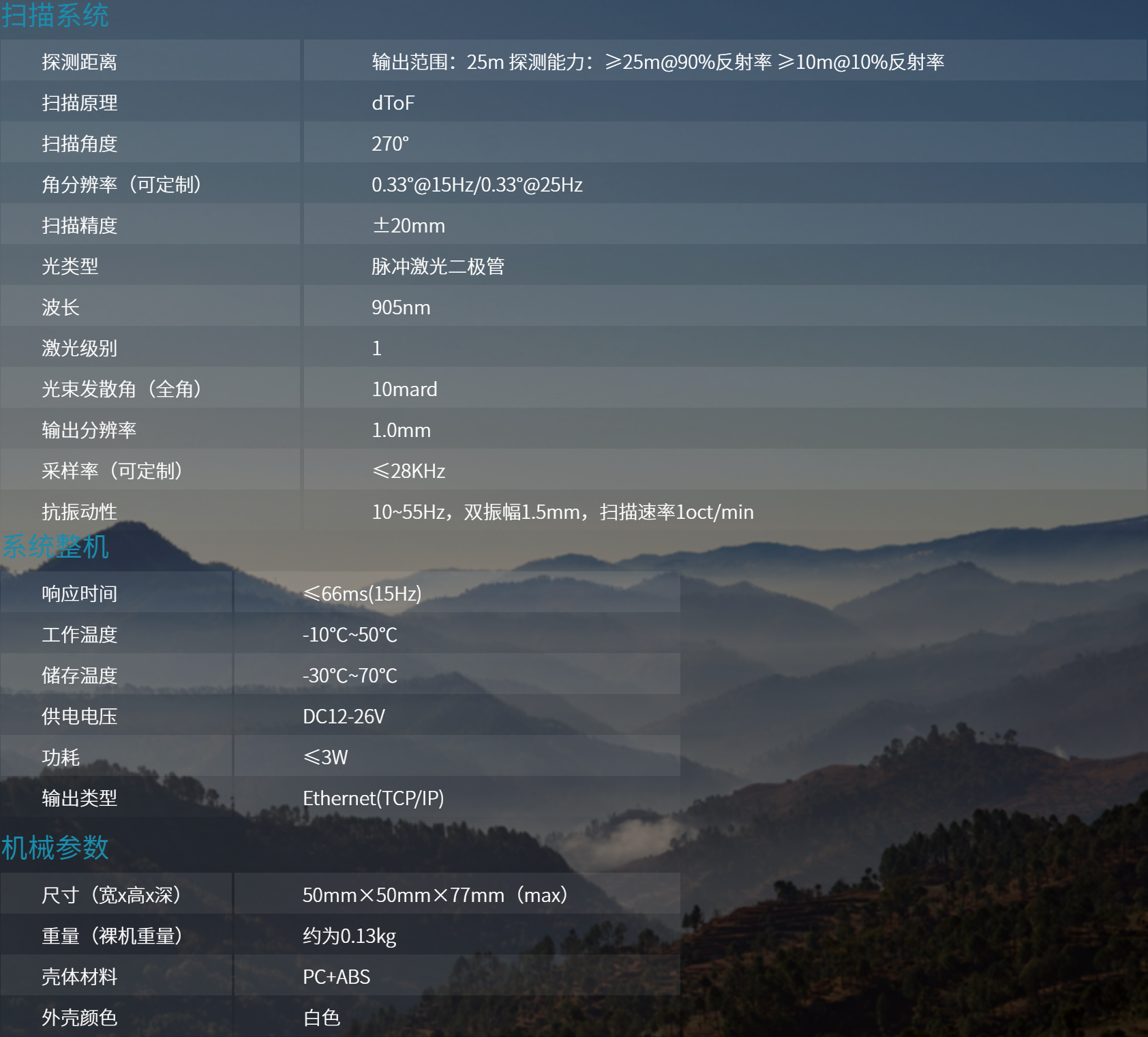Select the dToF scan principle value

pyautogui.click(x=393, y=103)
